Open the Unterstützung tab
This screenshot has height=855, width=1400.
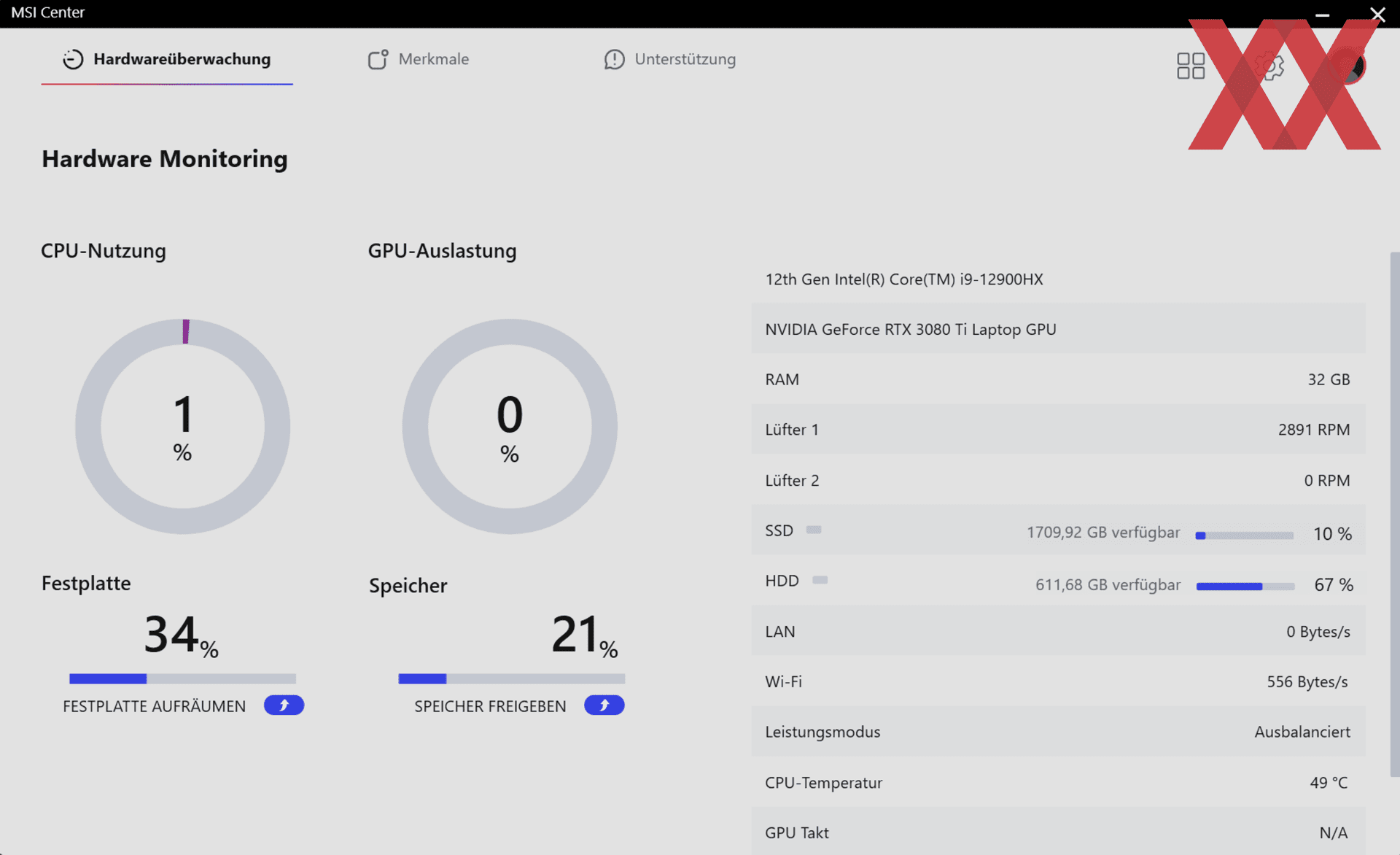coord(670,60)
